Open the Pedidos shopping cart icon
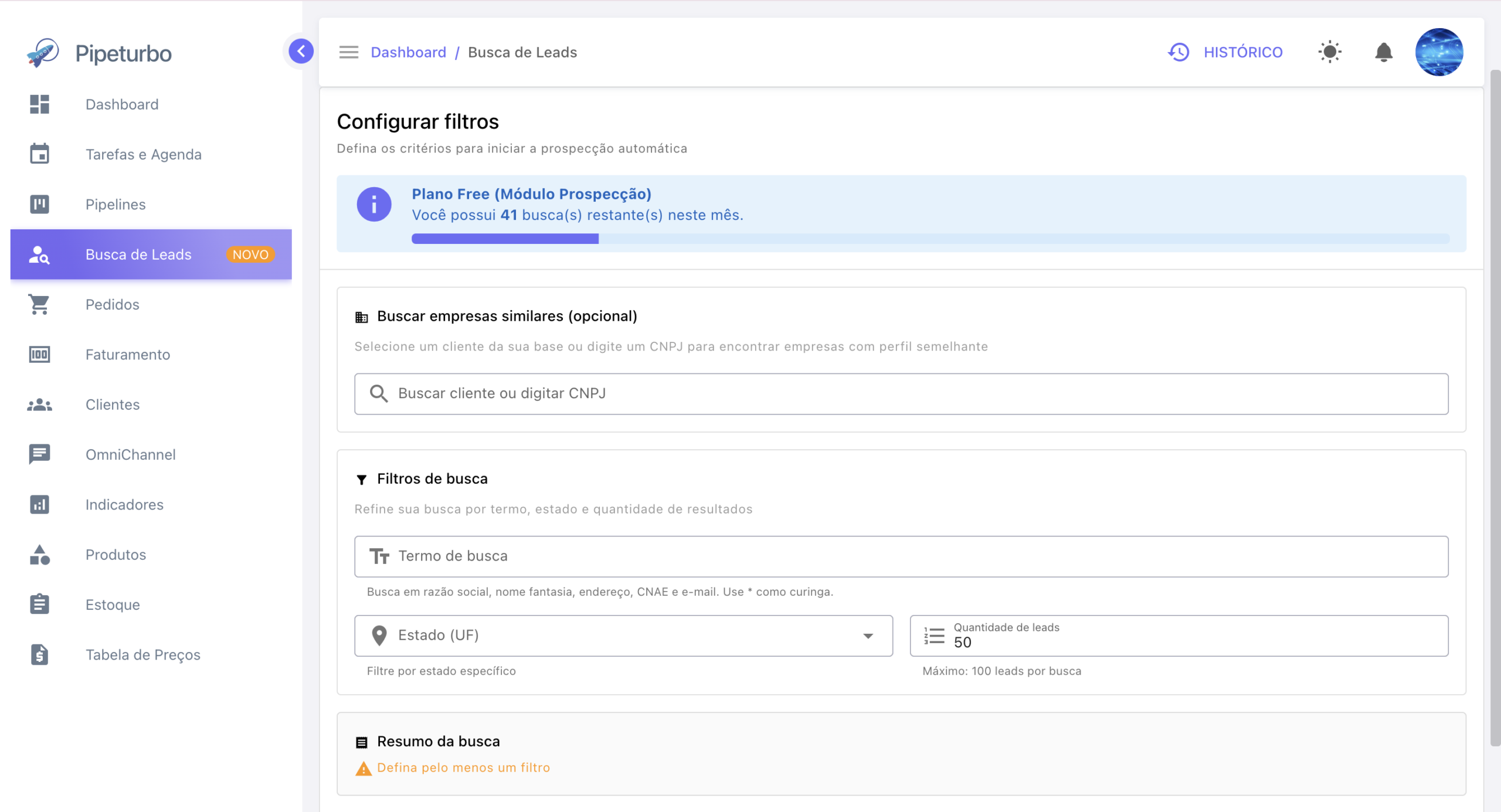 39,304
